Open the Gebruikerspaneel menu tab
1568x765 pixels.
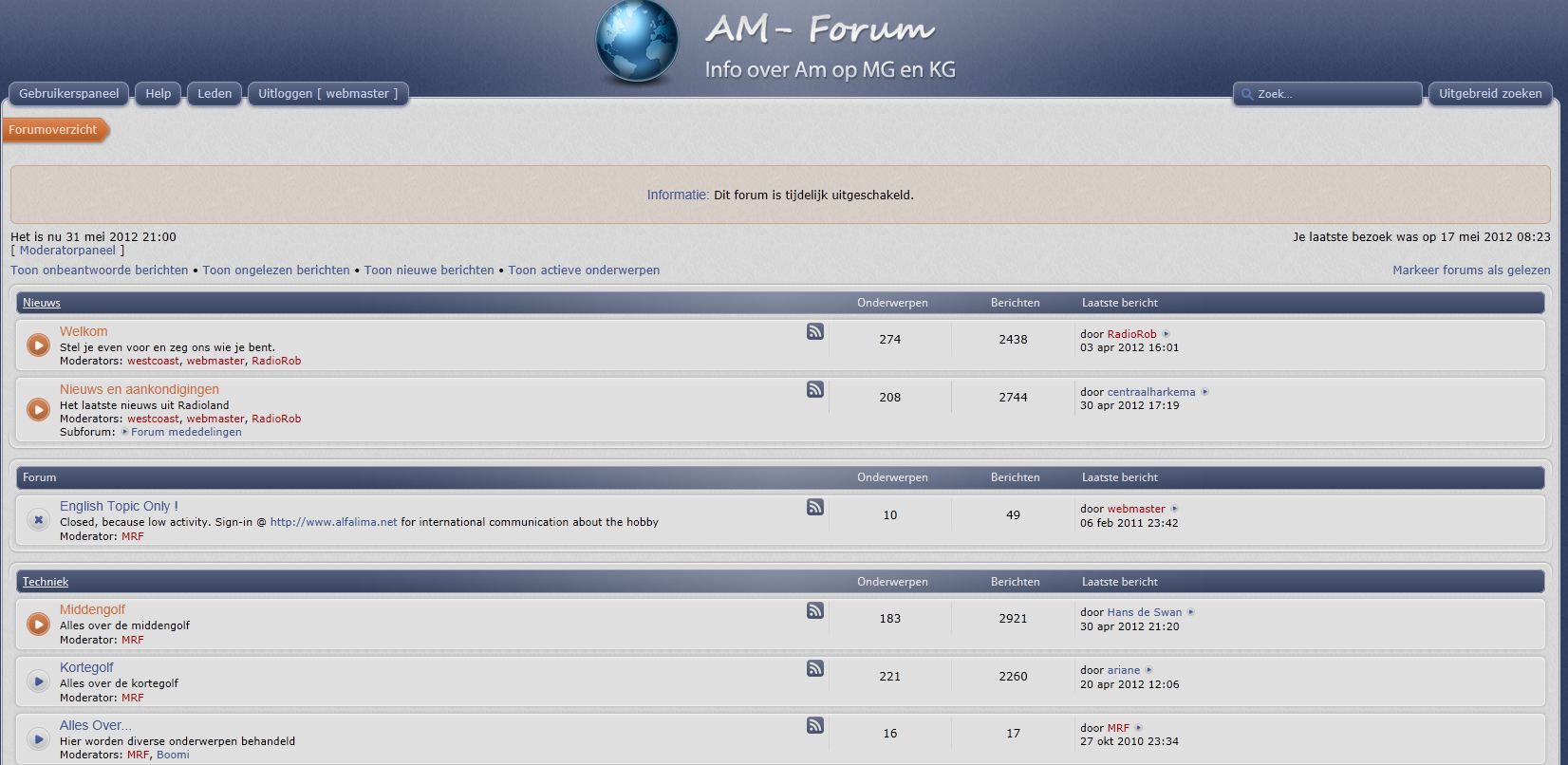tap(69, 94)
